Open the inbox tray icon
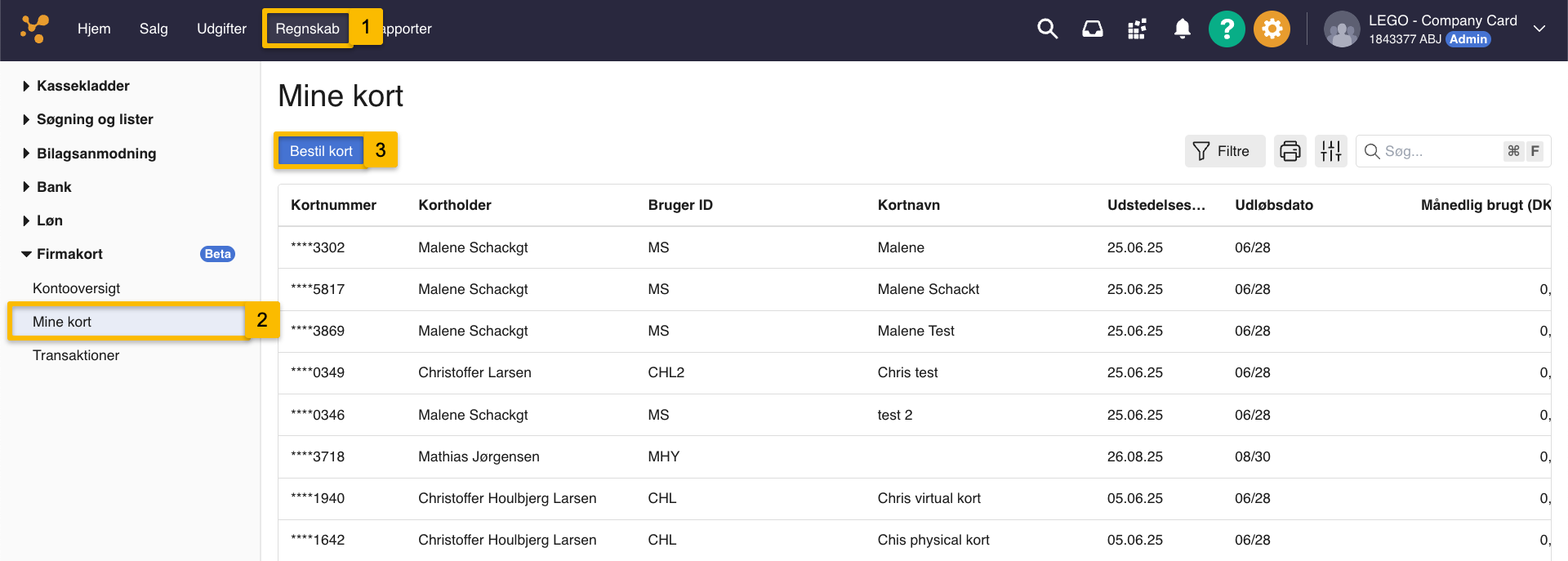 click(x=1092, y=29)
